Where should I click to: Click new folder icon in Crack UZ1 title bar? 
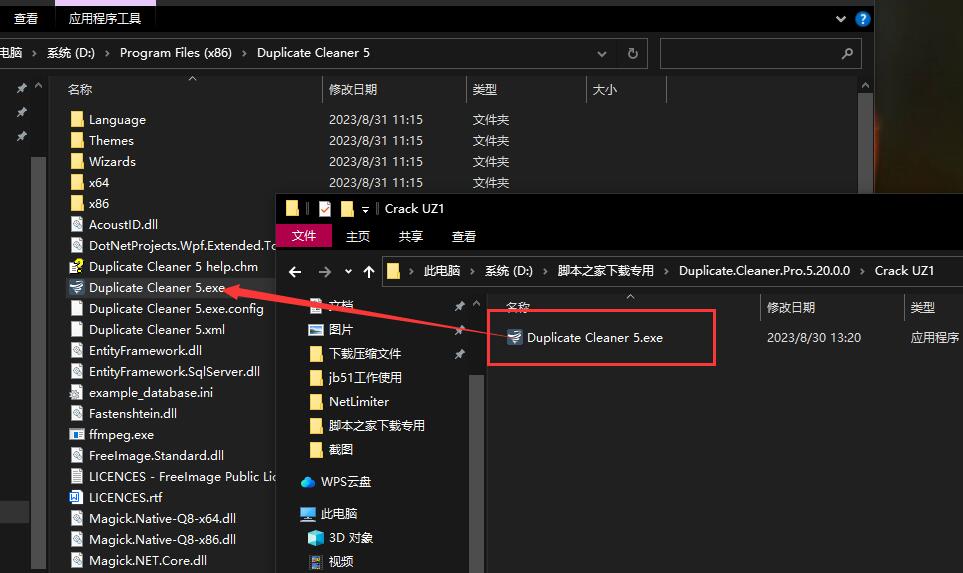tap(347, 209)
